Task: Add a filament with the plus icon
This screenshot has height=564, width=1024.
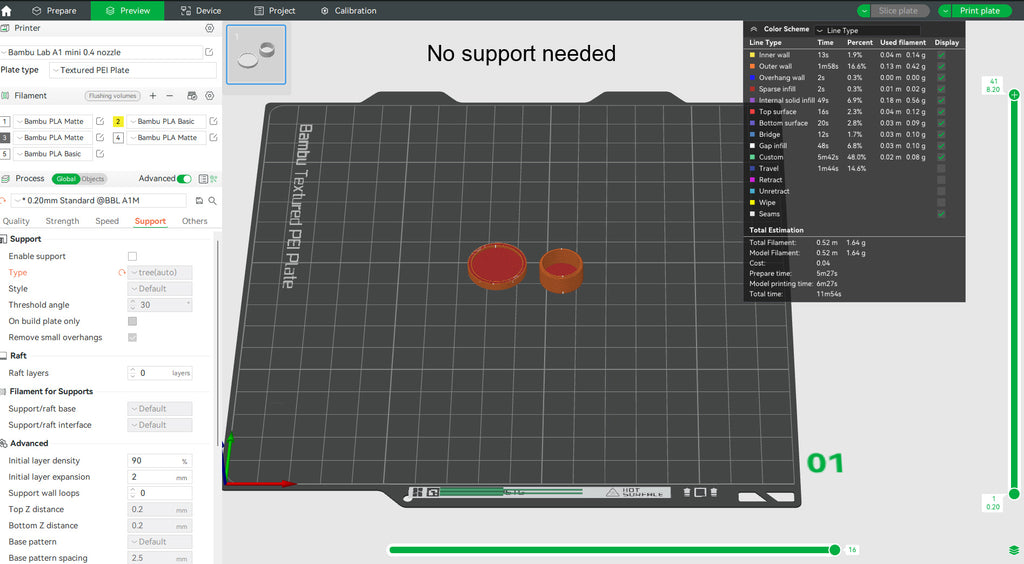Action: (x=153, y=96)
